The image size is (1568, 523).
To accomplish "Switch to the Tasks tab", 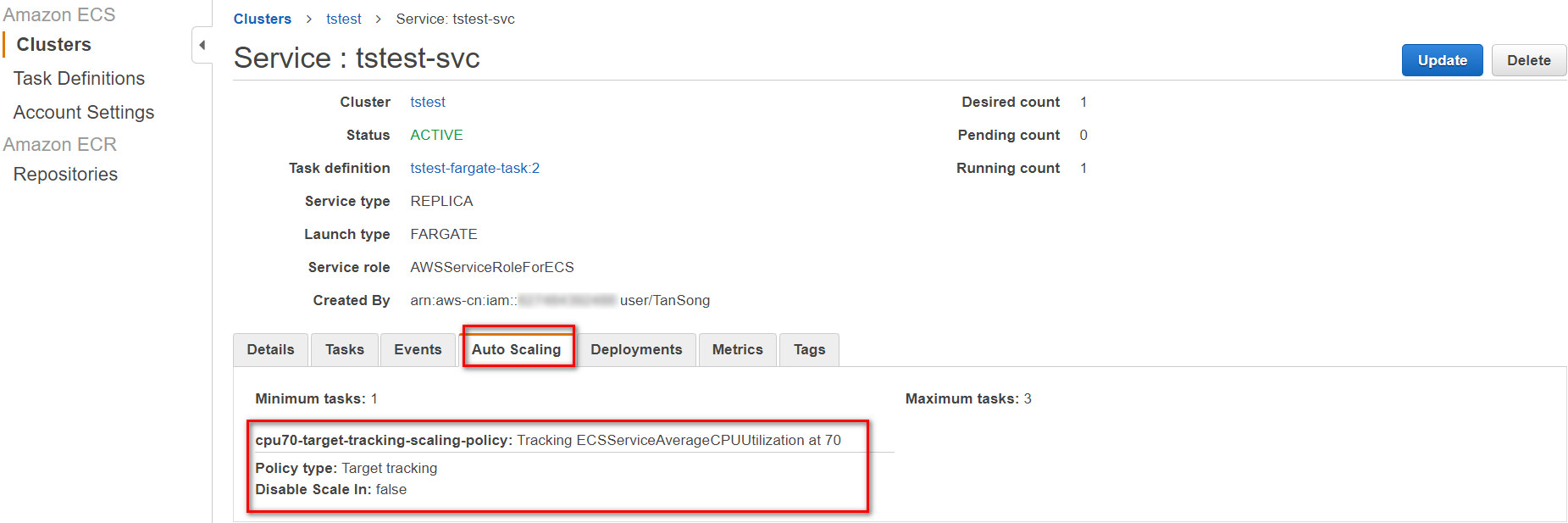I will tap(345, 349).
